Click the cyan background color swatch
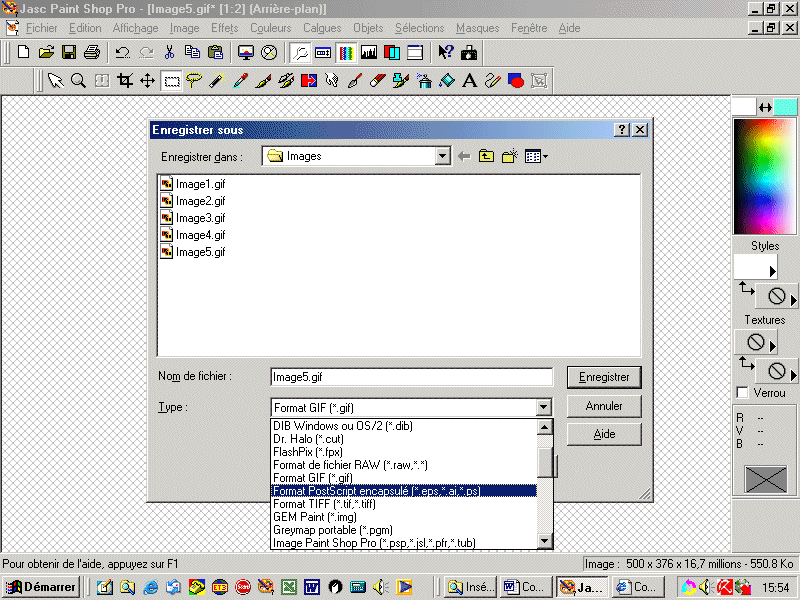 tap(785, 107)
